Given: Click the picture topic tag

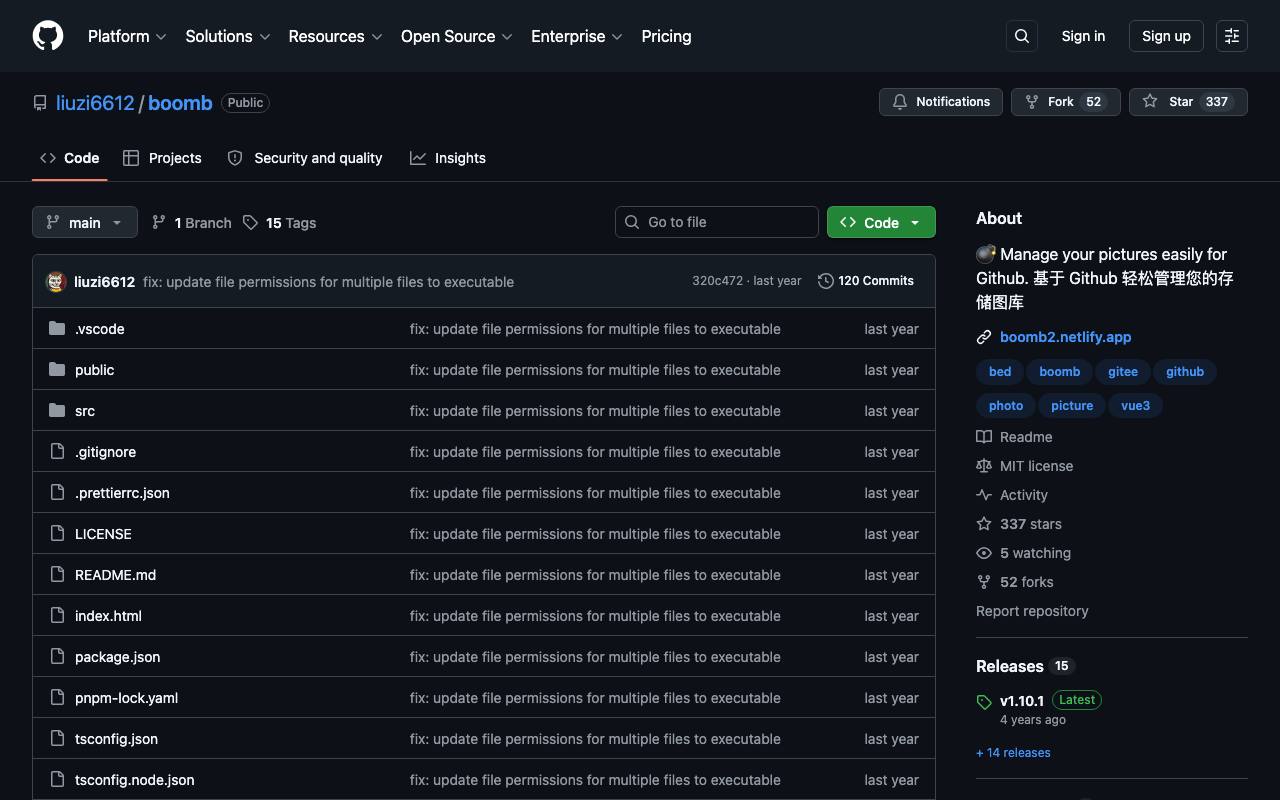Looking at the screenshot, I should [x=1072, y=406].
